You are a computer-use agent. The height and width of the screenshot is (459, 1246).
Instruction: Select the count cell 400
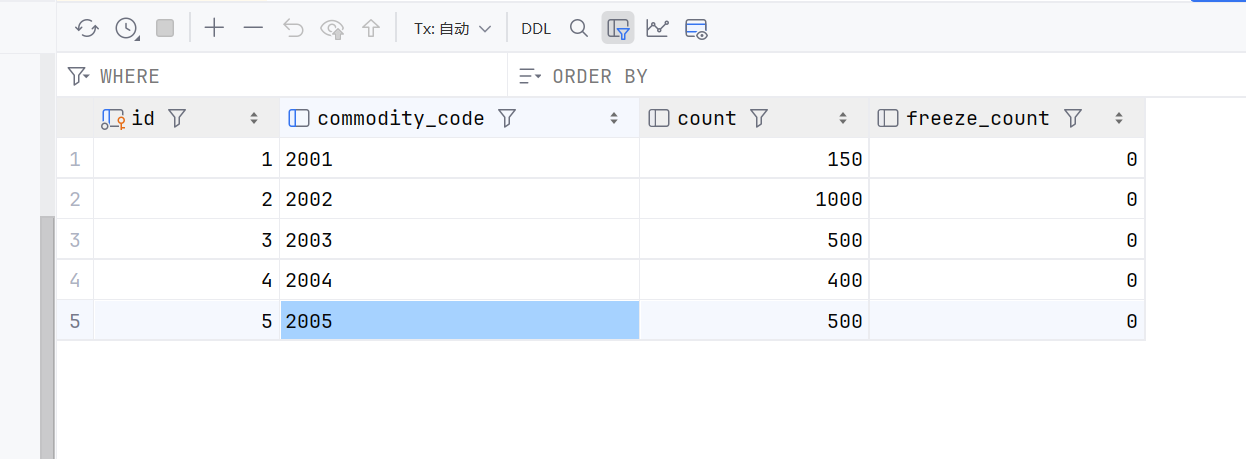click(754, 281)
